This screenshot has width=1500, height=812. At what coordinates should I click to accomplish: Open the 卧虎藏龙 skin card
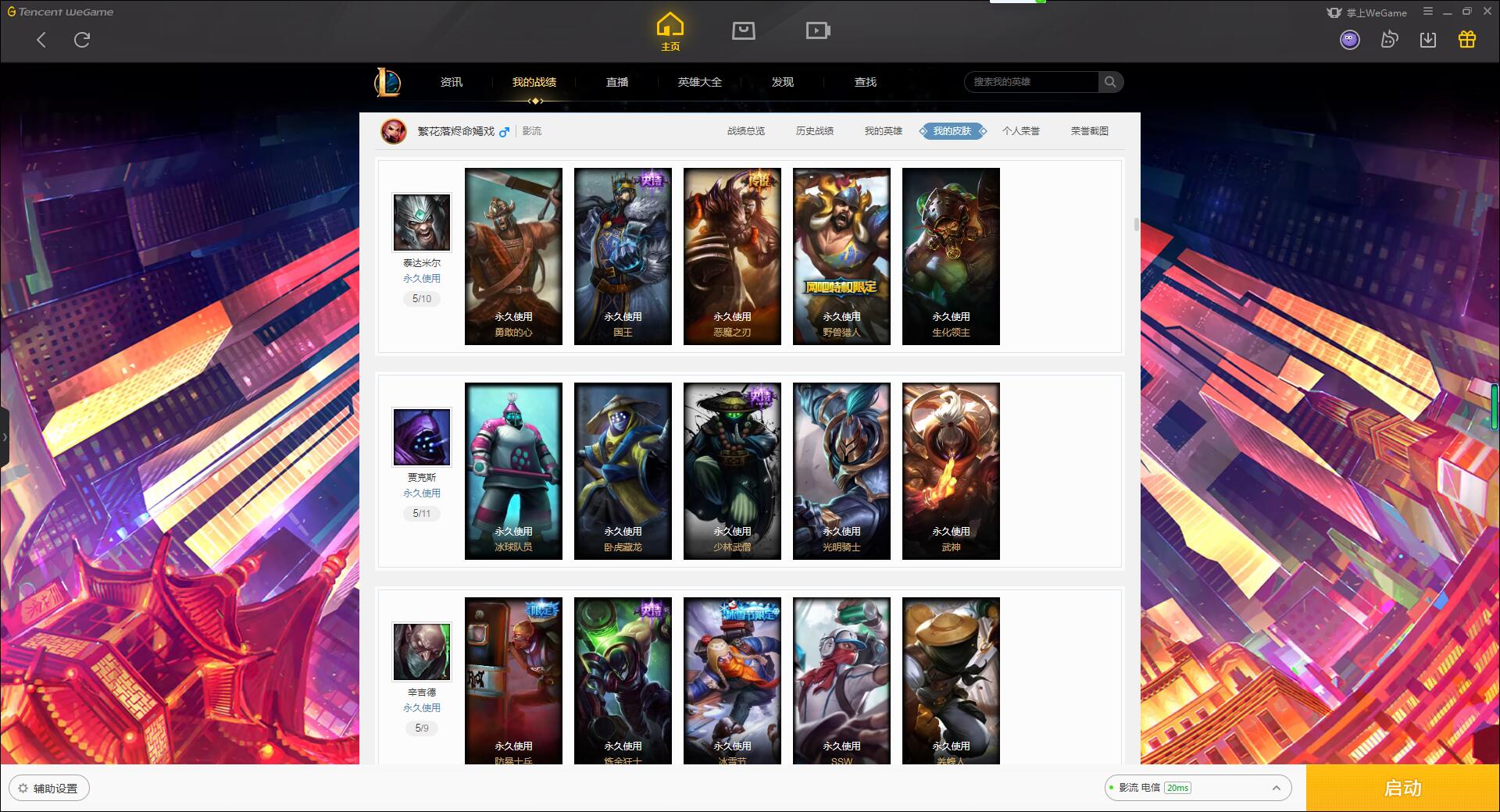(x=623, y=471)
